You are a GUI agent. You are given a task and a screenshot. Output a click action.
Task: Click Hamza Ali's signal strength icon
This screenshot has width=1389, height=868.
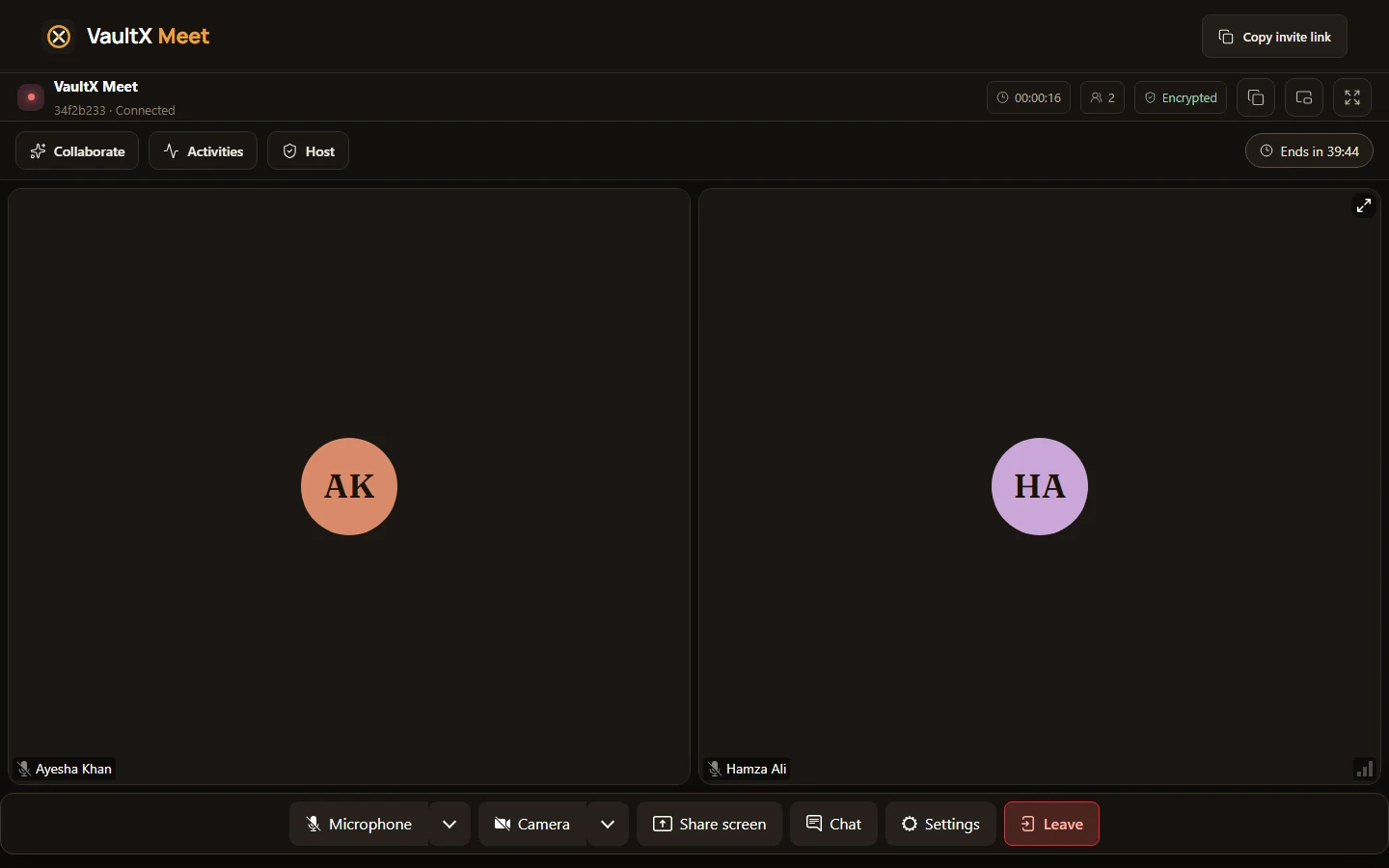1365,769
